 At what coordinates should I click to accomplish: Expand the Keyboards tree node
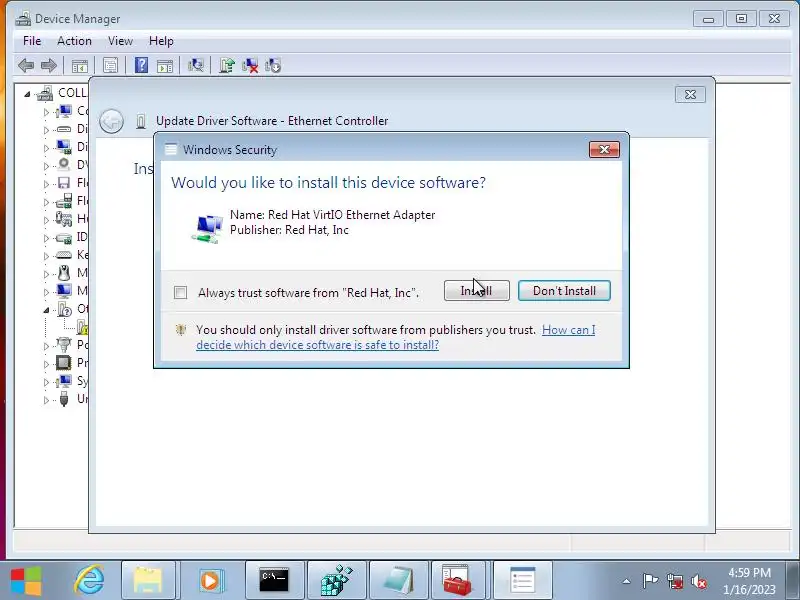pyautogui.click(x=46, y=256)
